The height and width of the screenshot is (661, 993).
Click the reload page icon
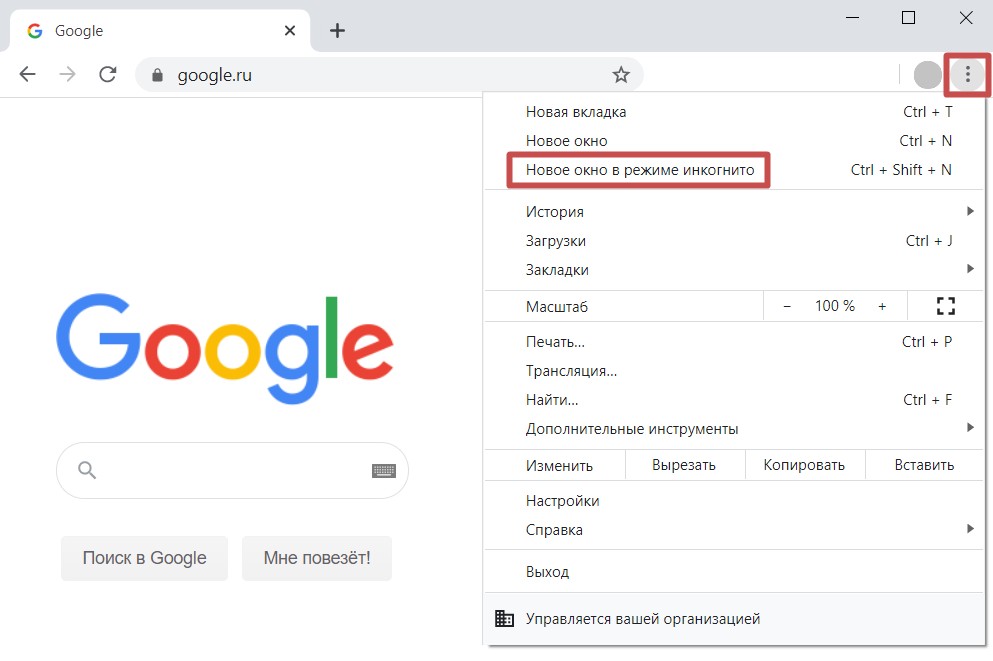pos(108,74)
